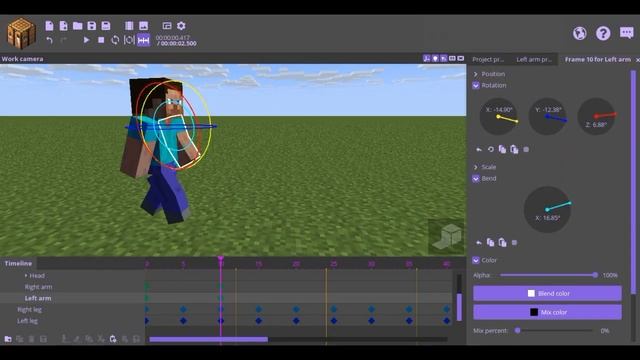Click the Alpha slider handle
The width and height of the screenshot is (640, 360).
click(x=595, y=275)
